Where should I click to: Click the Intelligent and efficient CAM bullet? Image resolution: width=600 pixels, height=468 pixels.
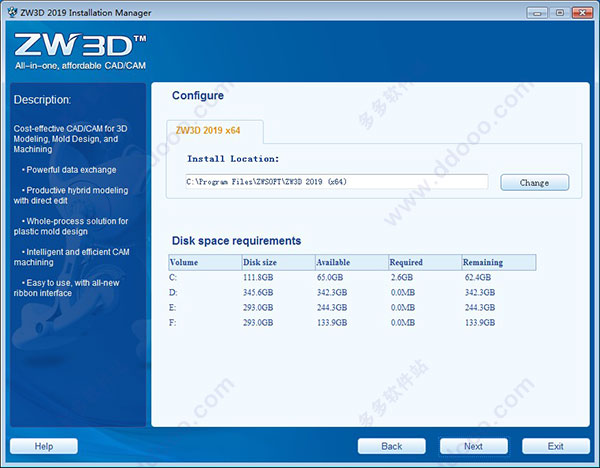pyautogui.click(x=72, y=257)
